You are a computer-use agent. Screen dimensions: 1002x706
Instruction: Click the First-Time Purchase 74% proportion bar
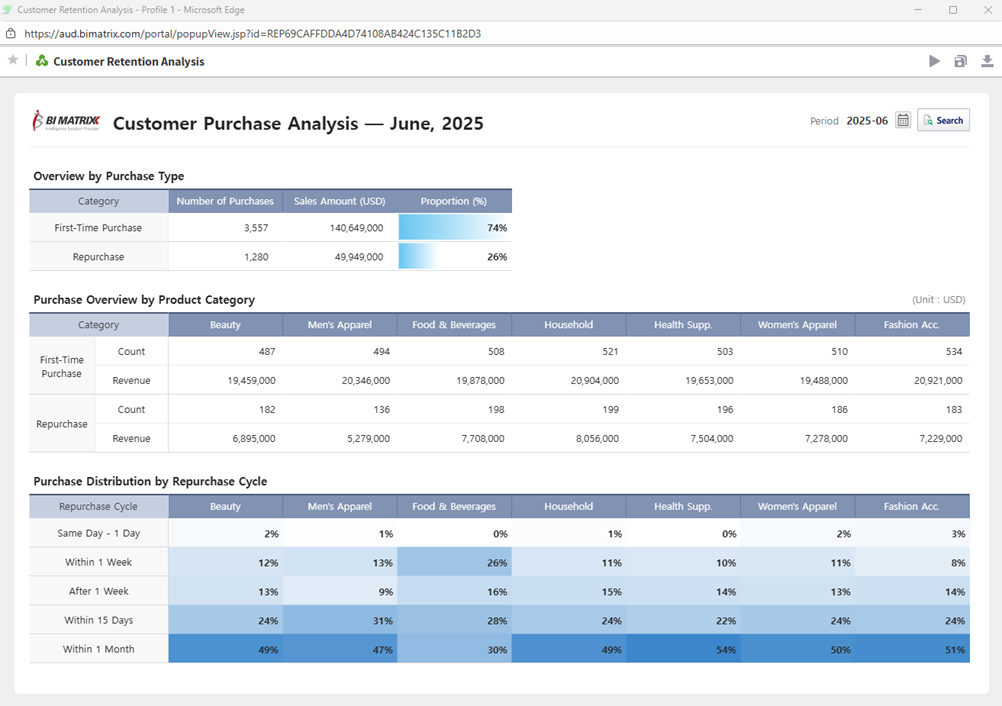(x=454, y=228)
